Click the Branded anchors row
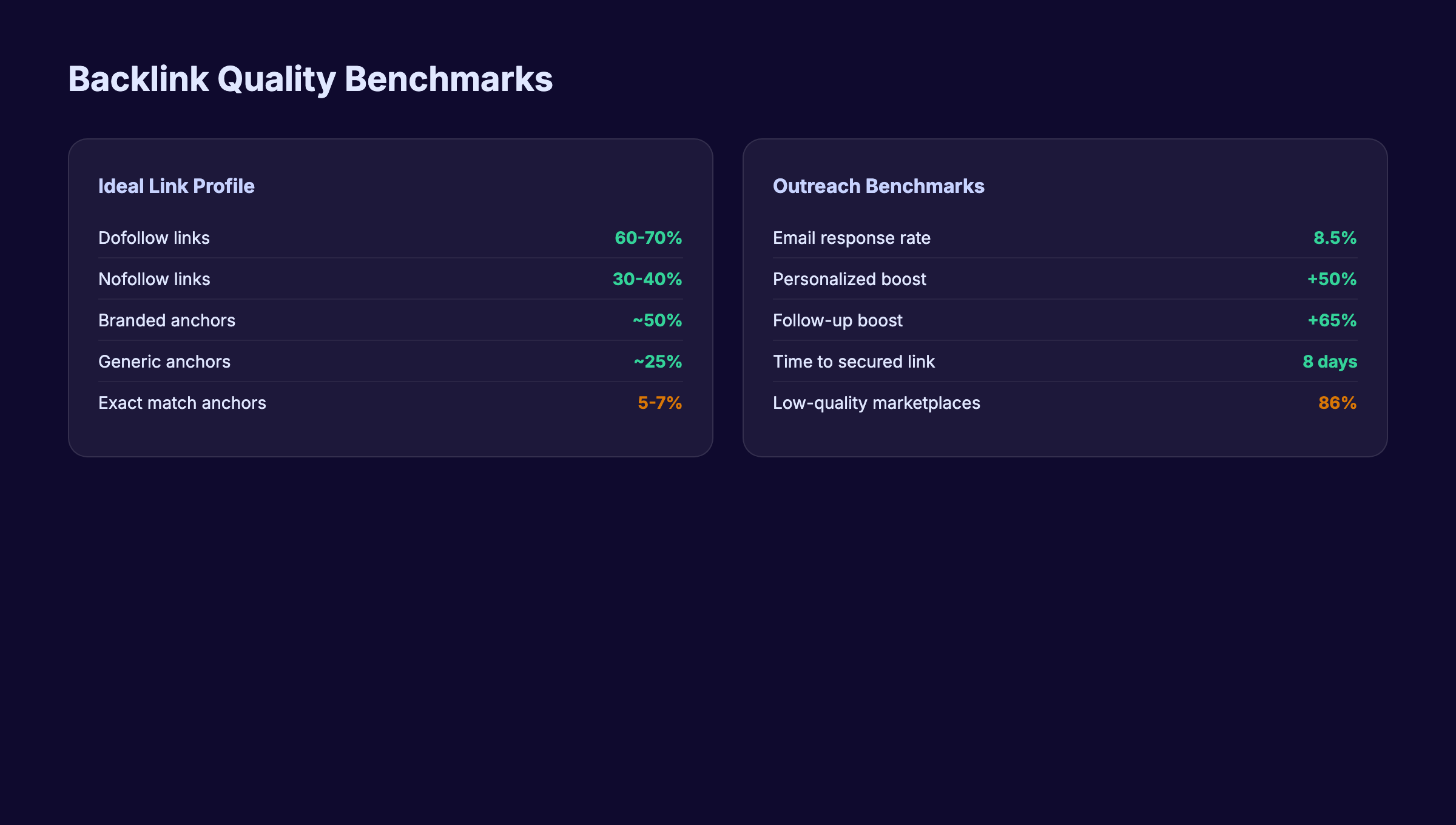 pos(167,320)
